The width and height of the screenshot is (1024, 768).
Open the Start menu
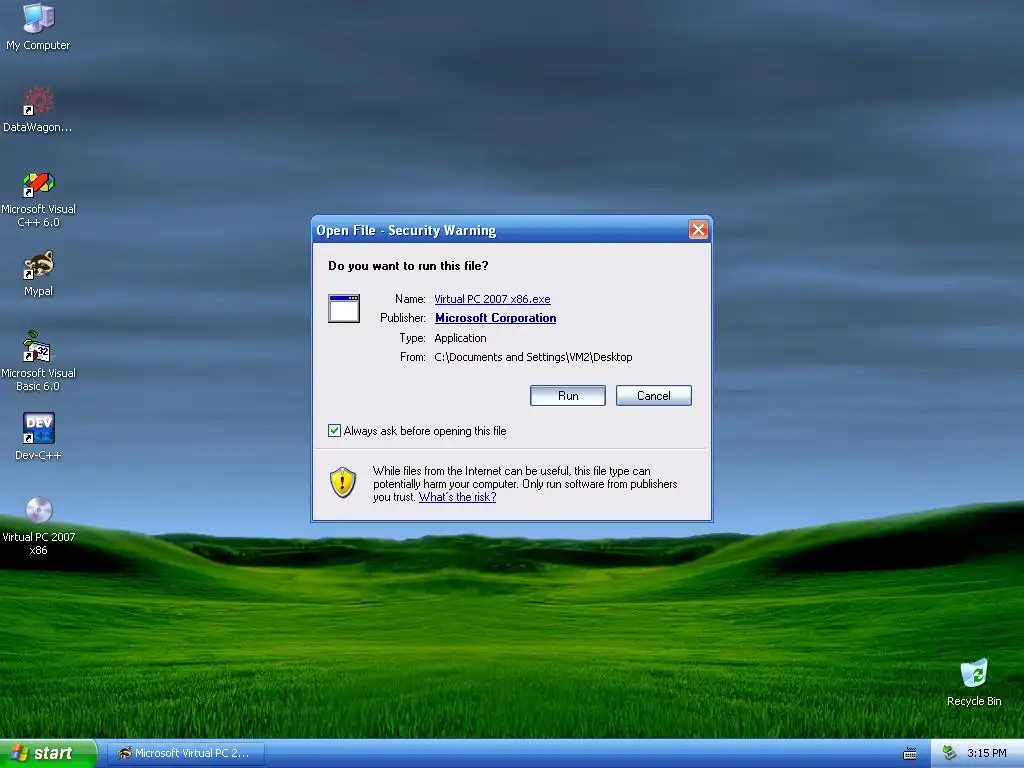click(x=48, y=753)
